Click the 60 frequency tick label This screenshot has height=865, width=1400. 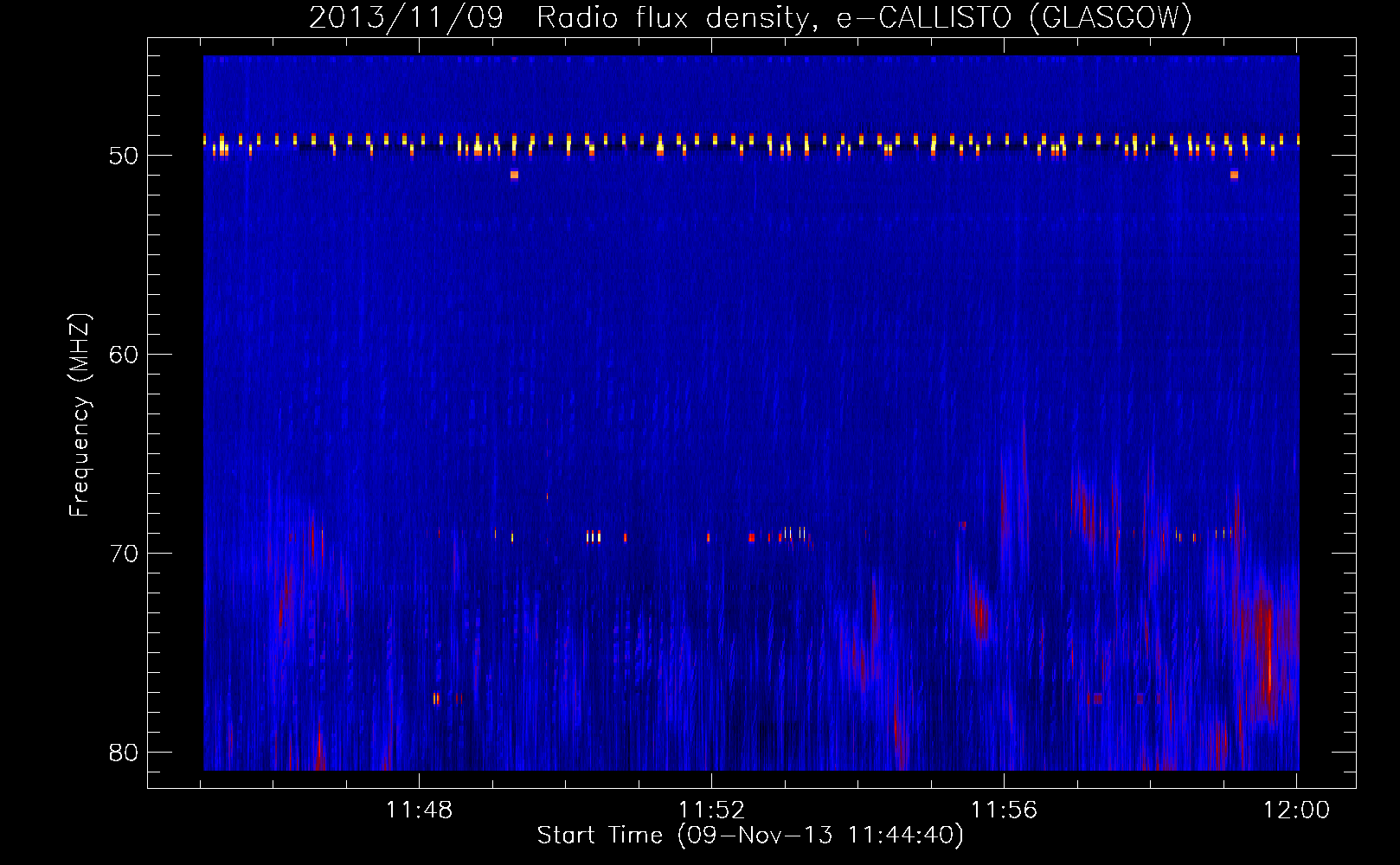pos(124,355)
